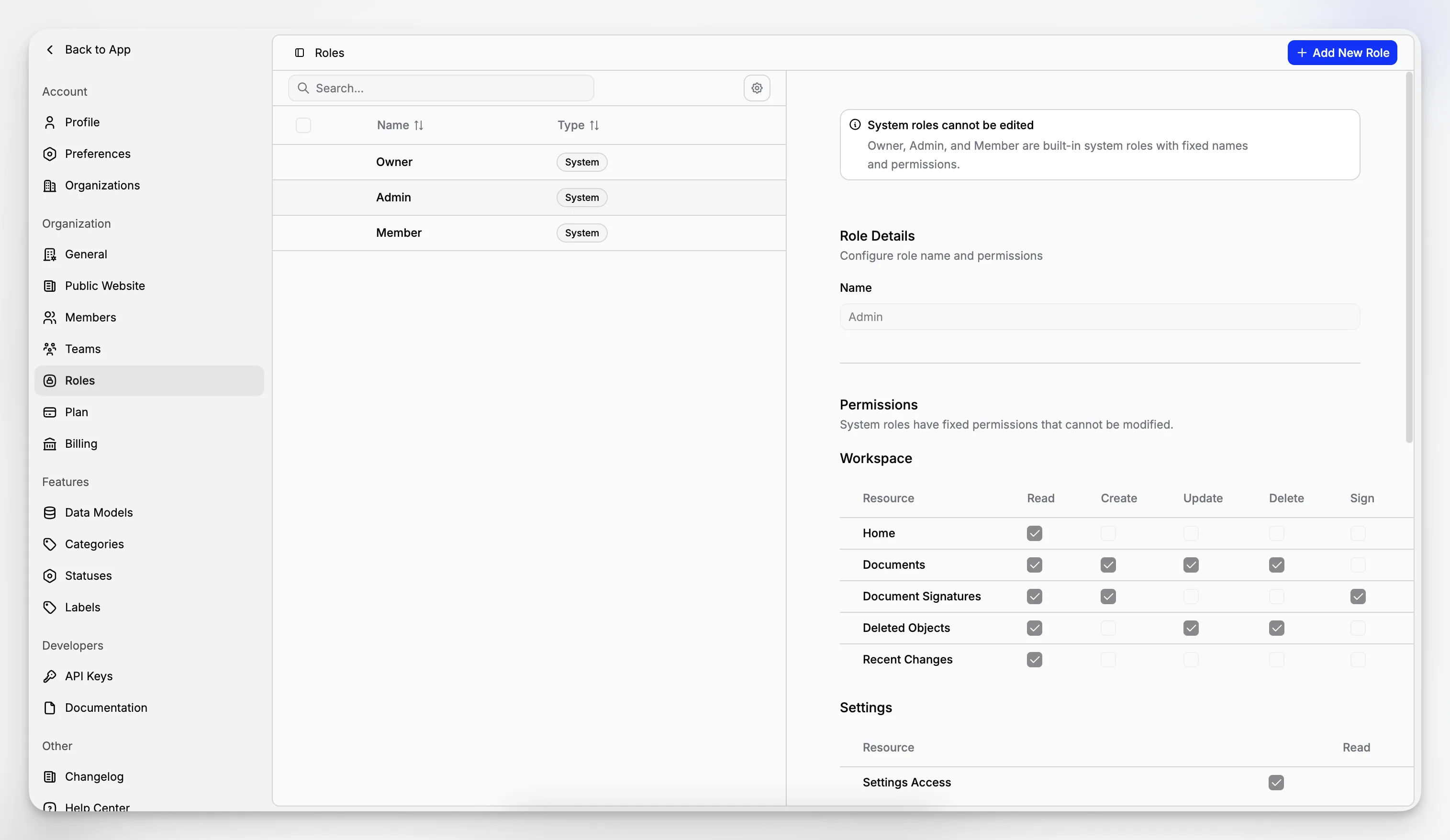Screen dimensions: 1450x840
Task: Open Members in the sidebar
Action: coord(149,318)
